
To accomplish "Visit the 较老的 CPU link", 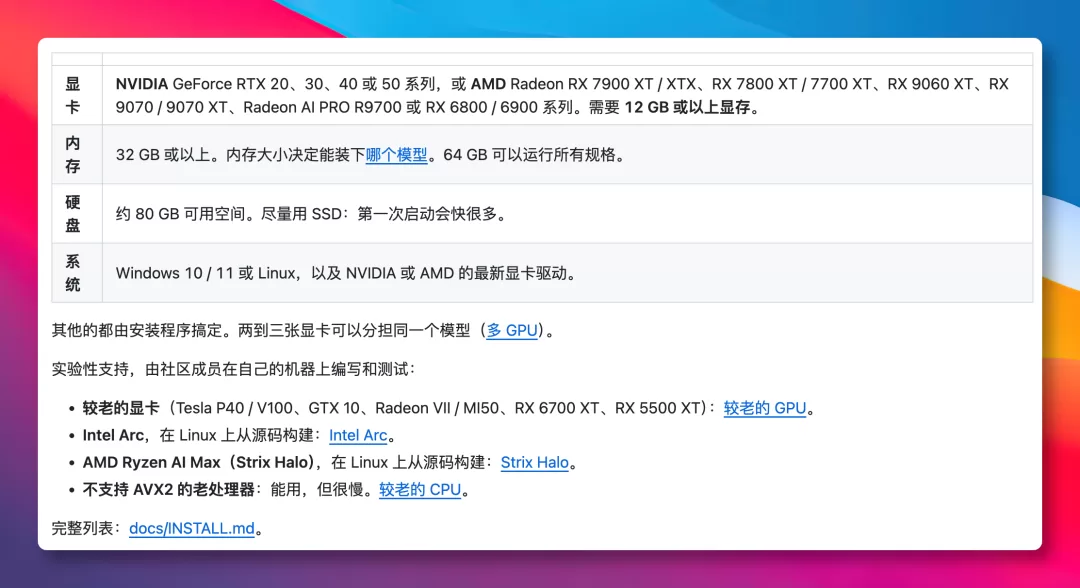I will [x=420, y=490].
